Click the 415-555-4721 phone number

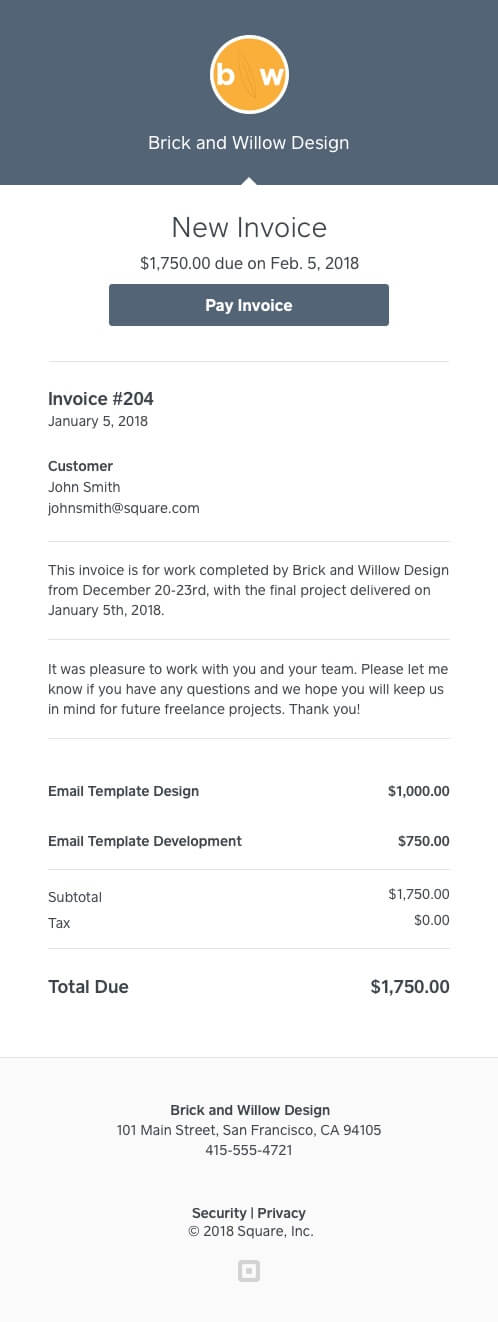pyautogui.click(x=249, y=1150)
